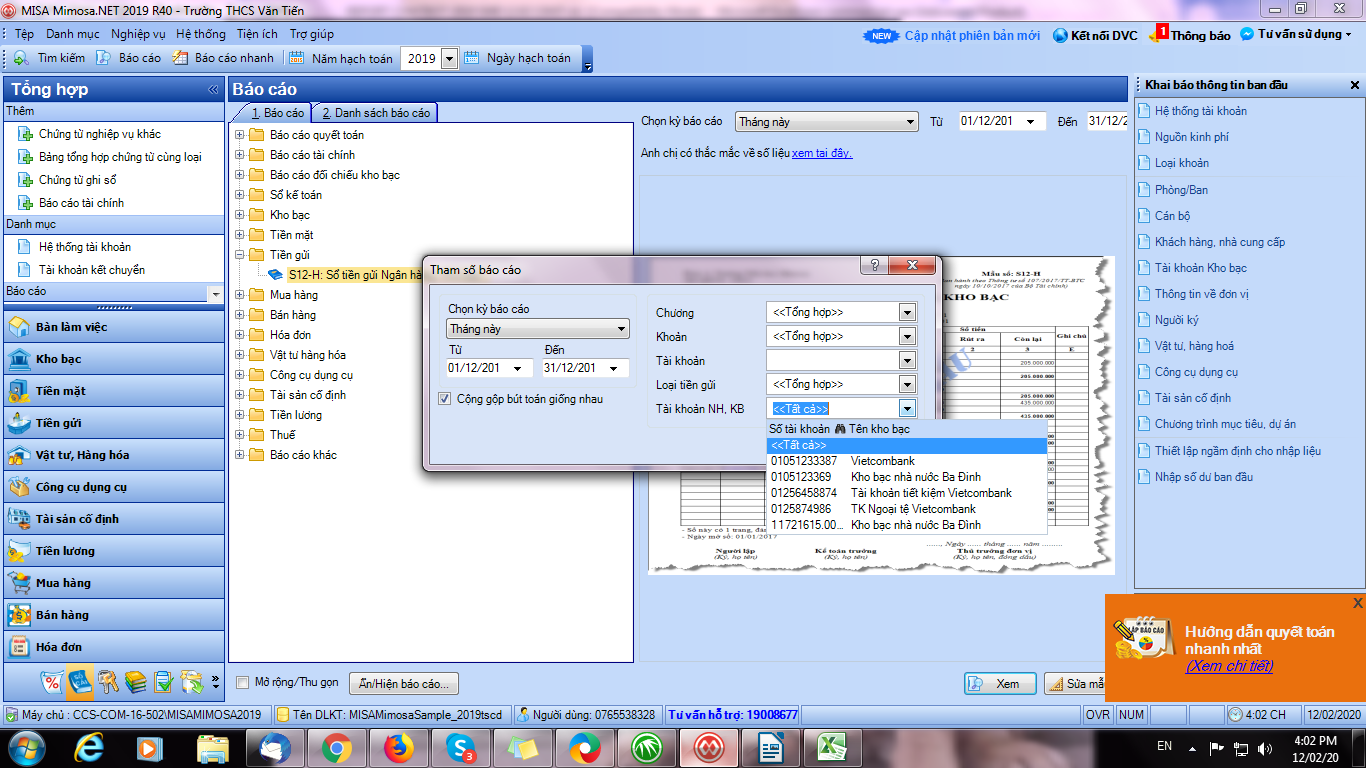Image resolution: width=1366 pixels, height=768 pixels.
Task: Open Hệ thống tài khoản in right panel
Action: tap(1201, 111)
